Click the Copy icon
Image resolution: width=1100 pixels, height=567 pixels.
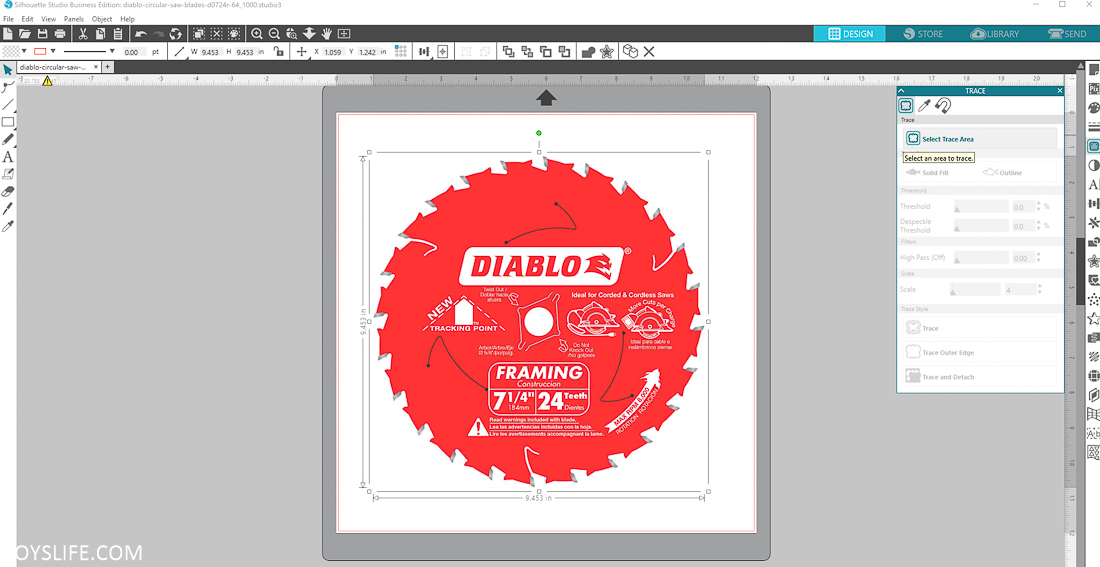tap(100, 34)
